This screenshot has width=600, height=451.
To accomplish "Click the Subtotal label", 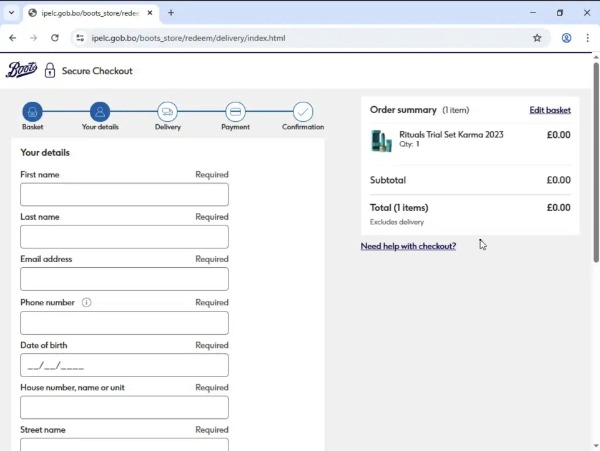I will point(388,180).
